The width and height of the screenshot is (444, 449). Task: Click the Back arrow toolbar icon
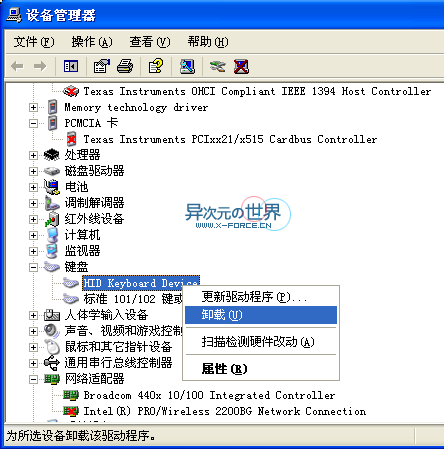17,66
